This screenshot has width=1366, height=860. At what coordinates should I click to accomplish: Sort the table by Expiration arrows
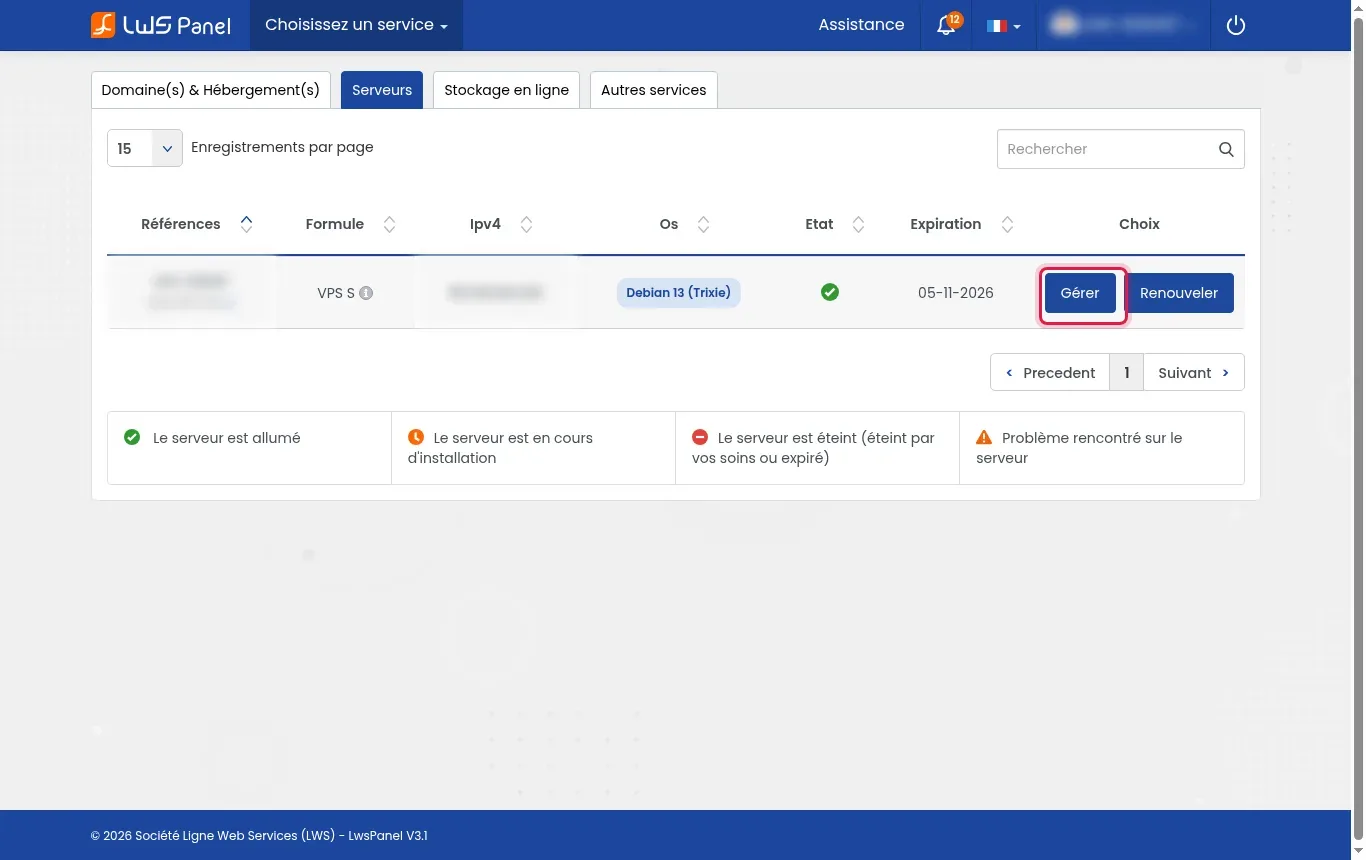[1008, 224]
